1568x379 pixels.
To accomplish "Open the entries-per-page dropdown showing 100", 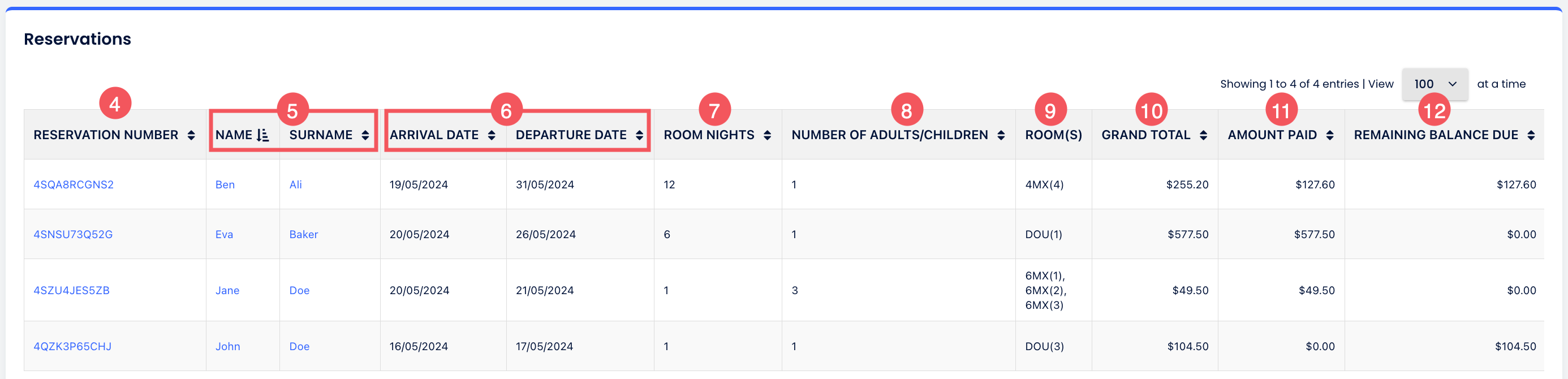I will (1434, 84).
